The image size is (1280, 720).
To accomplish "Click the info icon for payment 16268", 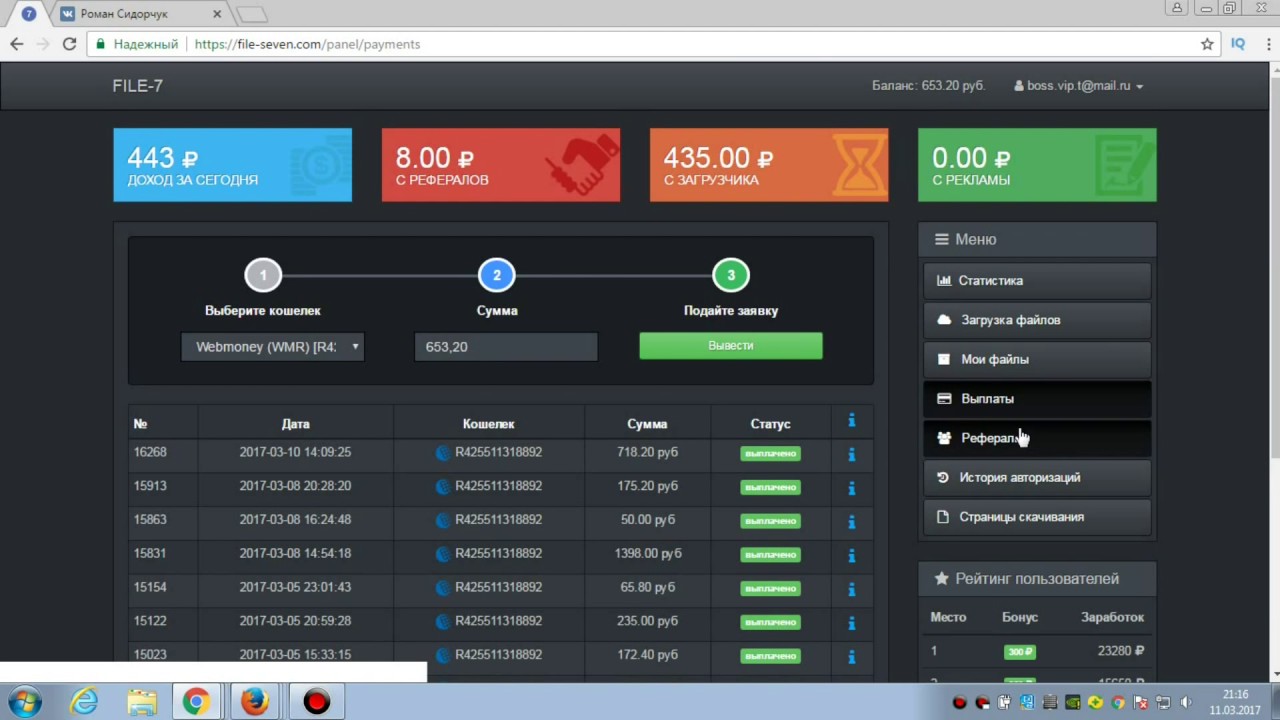I will tap(851, 454).
